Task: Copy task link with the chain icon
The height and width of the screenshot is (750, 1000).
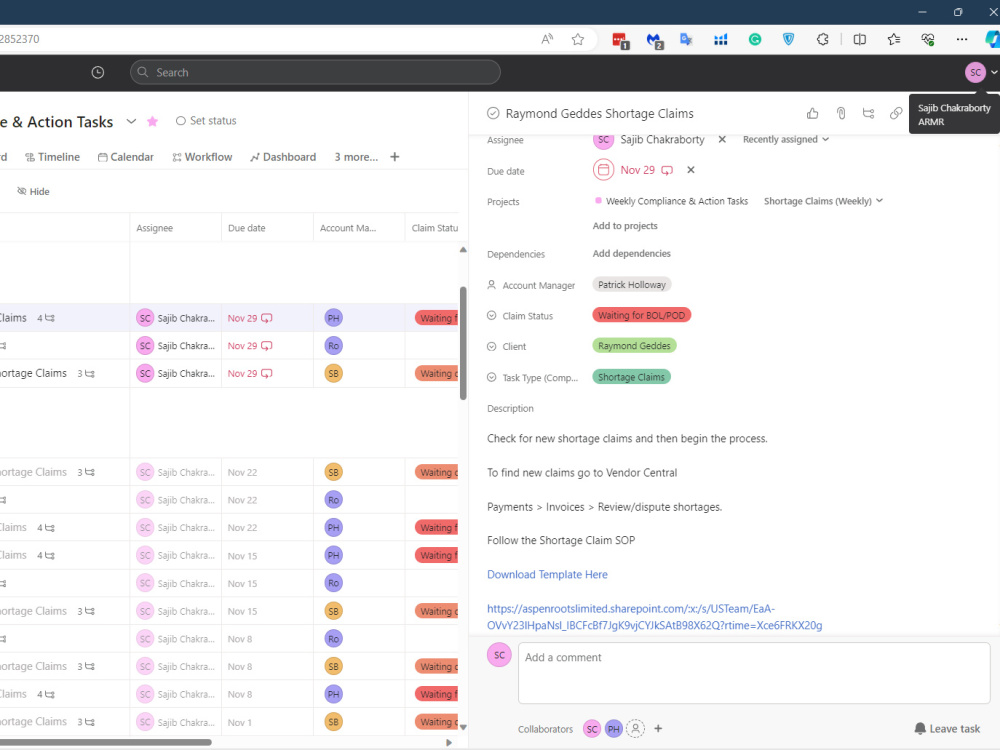Action: tap(896, 114)
